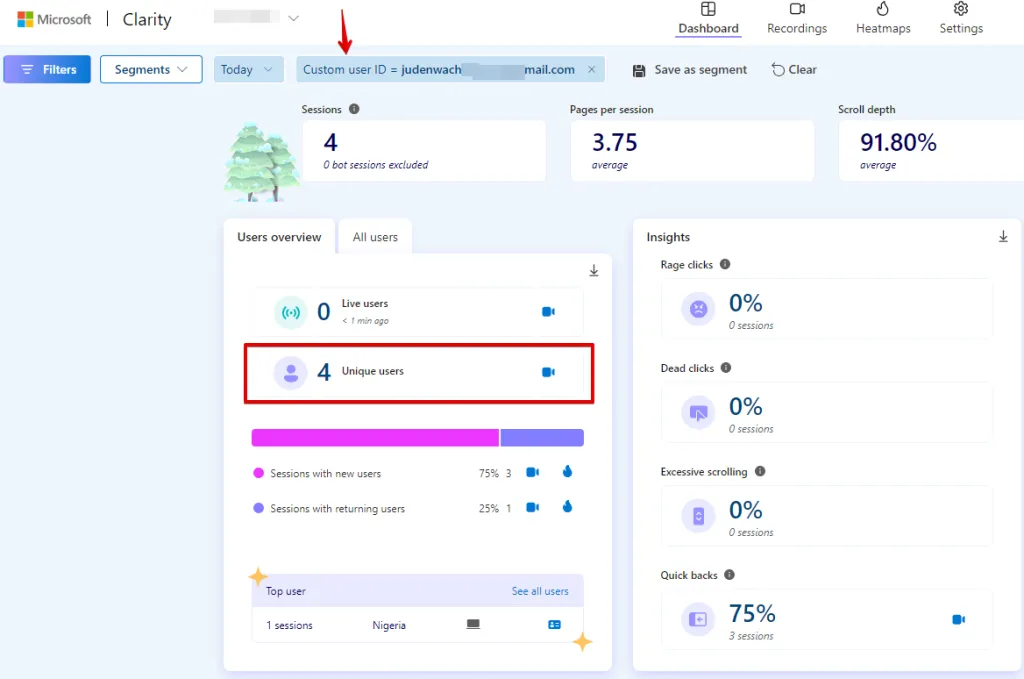Click the Quick backs arrow icon
The image size is (1024, 679).
[698, 619]
